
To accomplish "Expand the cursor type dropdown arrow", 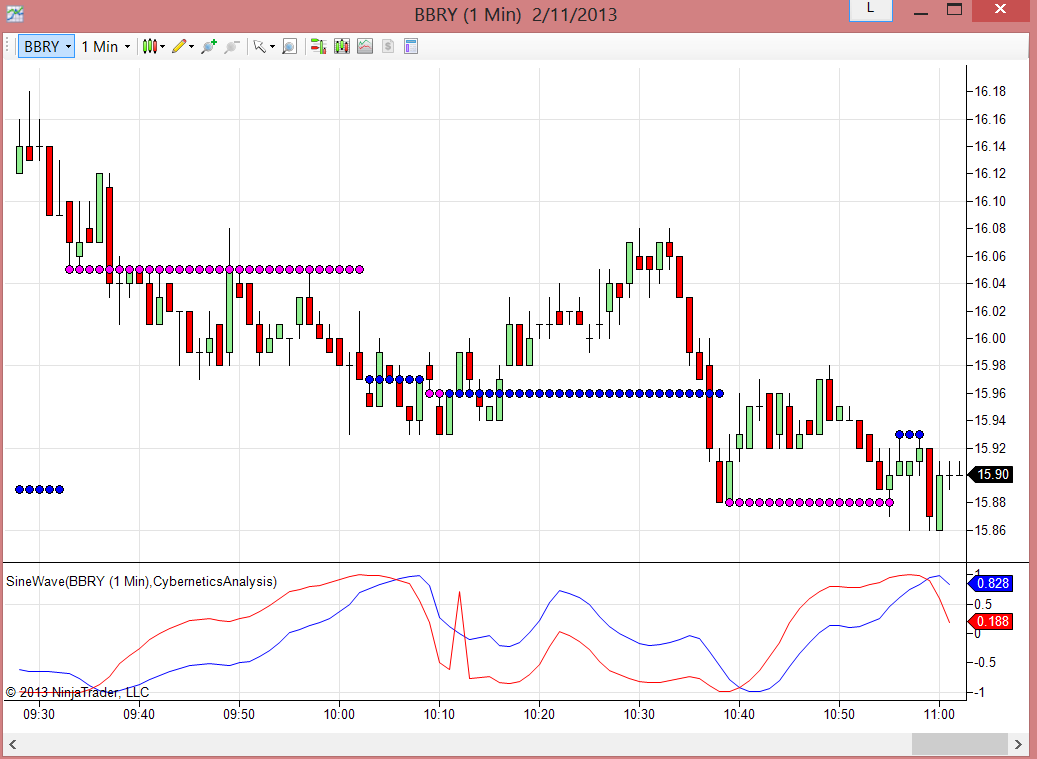I will 272,46.
